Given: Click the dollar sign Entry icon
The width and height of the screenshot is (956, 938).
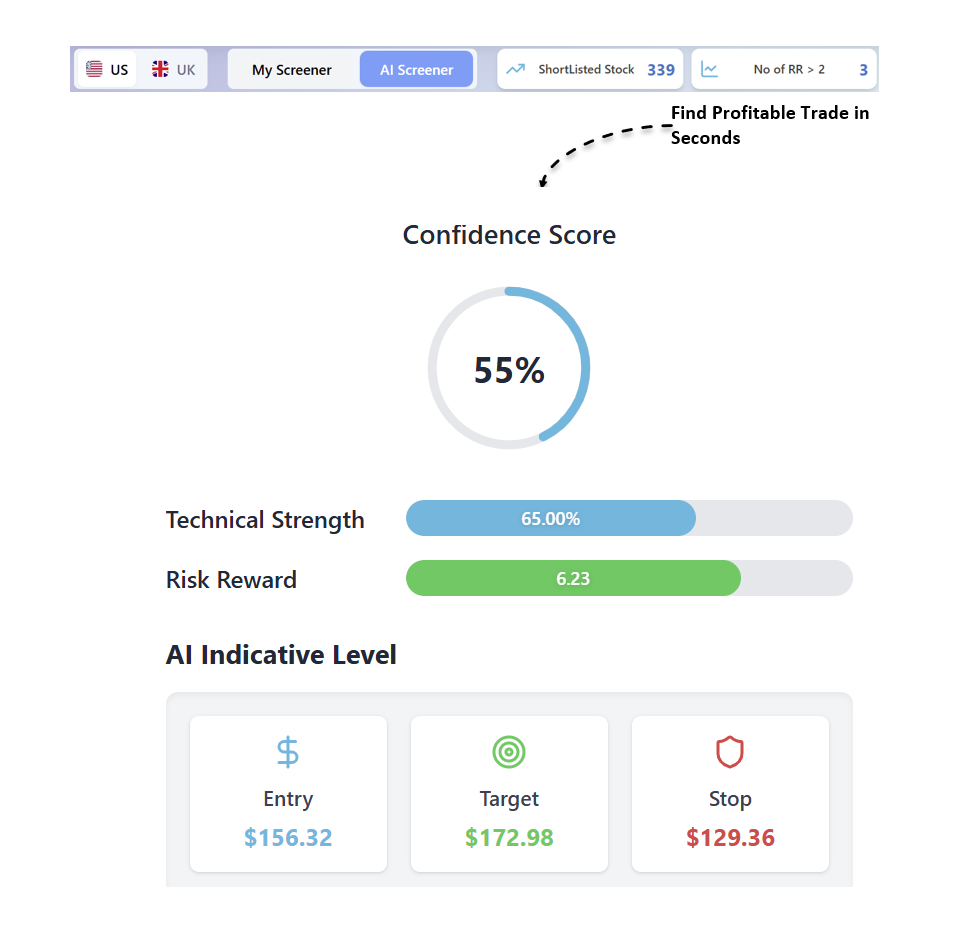Looking at the screenshot, I should (288, 752).
